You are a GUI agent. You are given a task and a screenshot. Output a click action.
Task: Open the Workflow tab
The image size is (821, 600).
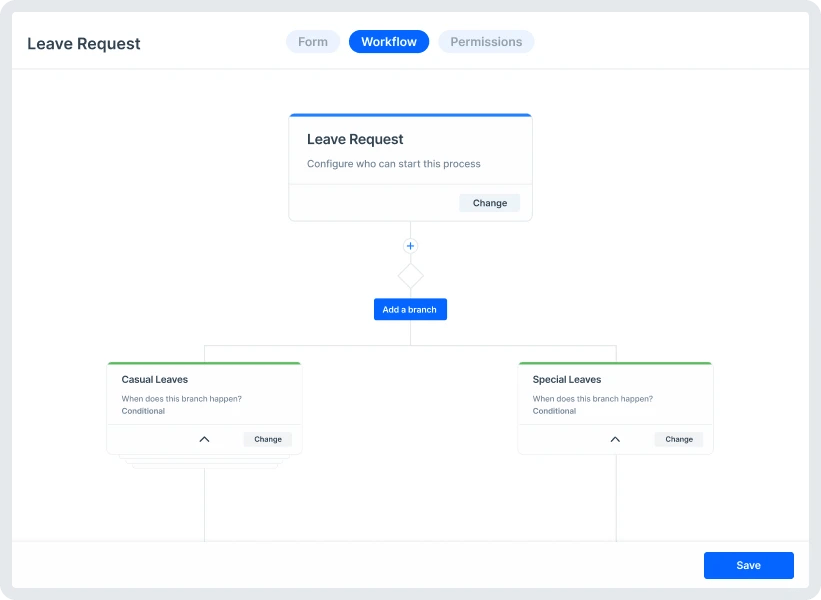coord(389,42)
